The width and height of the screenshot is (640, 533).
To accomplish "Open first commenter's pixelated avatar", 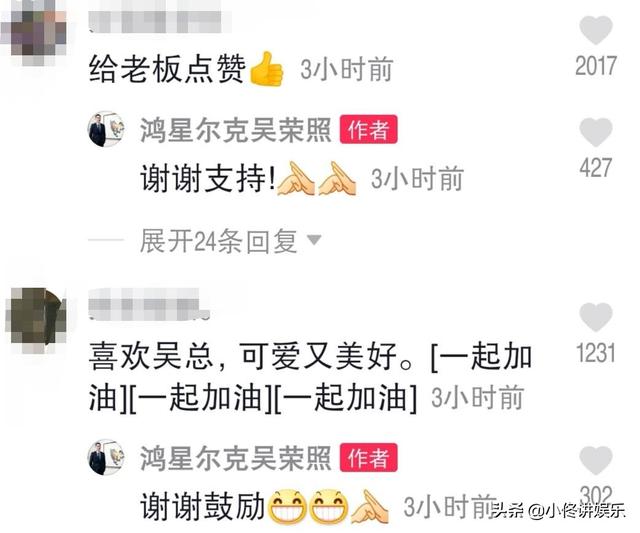I will [x=35, y=33].
